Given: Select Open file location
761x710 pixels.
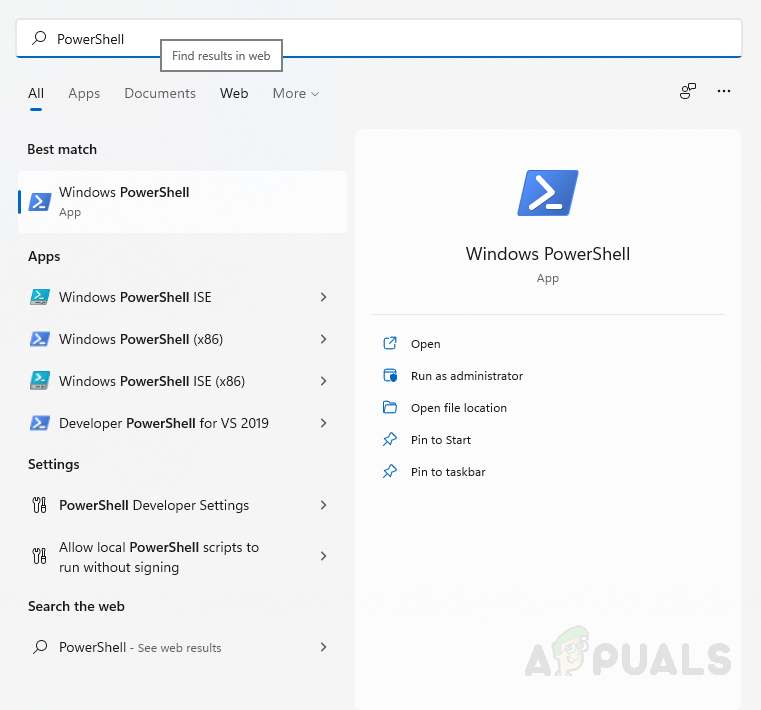Looking at the screenshot, I should [x=459, y=408].
